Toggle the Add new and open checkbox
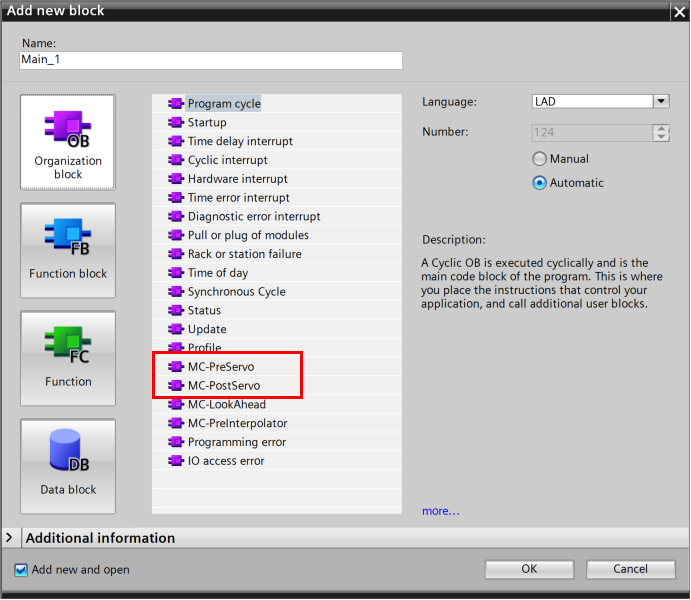Screen dimensions: 691x600 click(21, 570)
